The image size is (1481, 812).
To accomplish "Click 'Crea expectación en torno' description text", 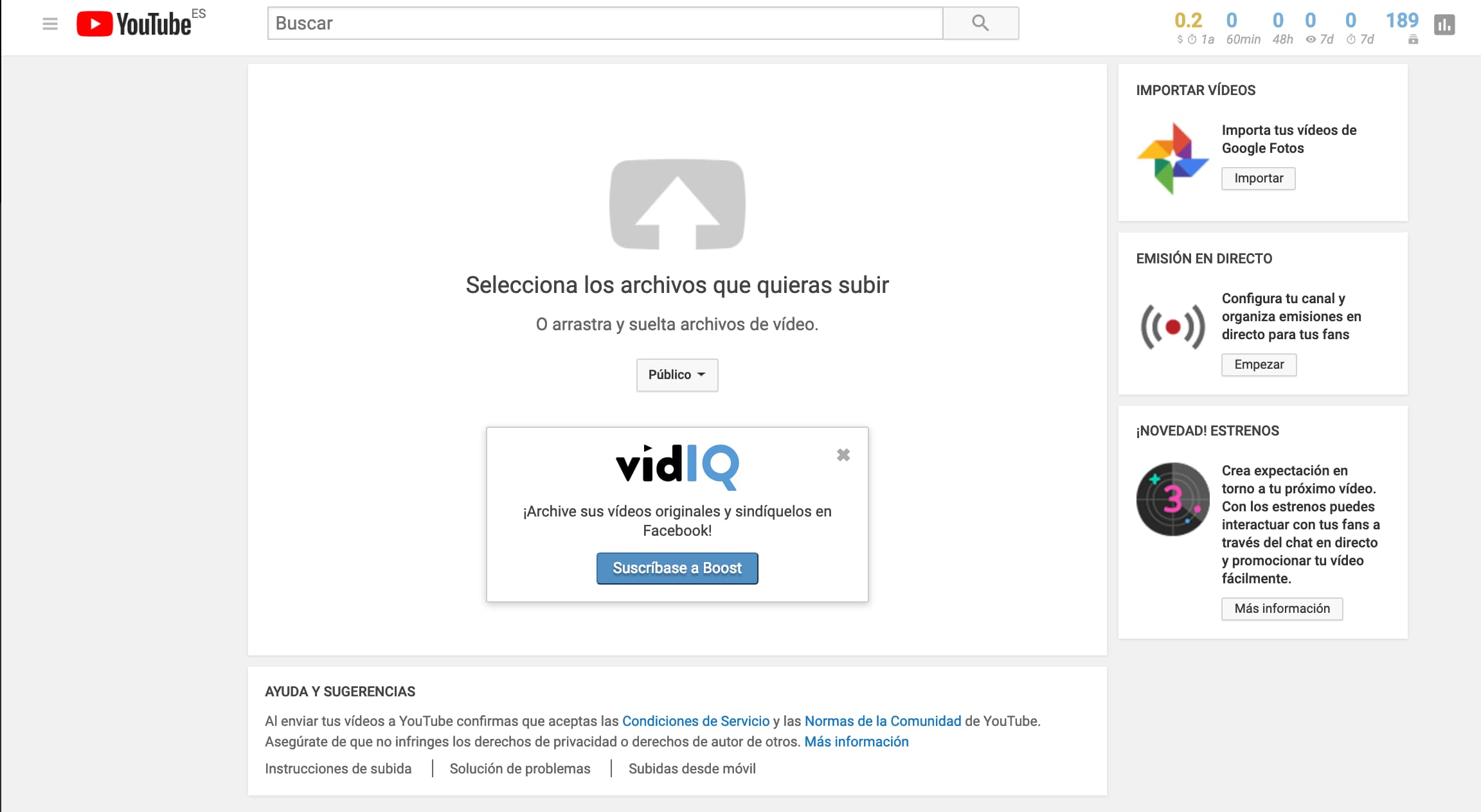I will pos(1300,524).
